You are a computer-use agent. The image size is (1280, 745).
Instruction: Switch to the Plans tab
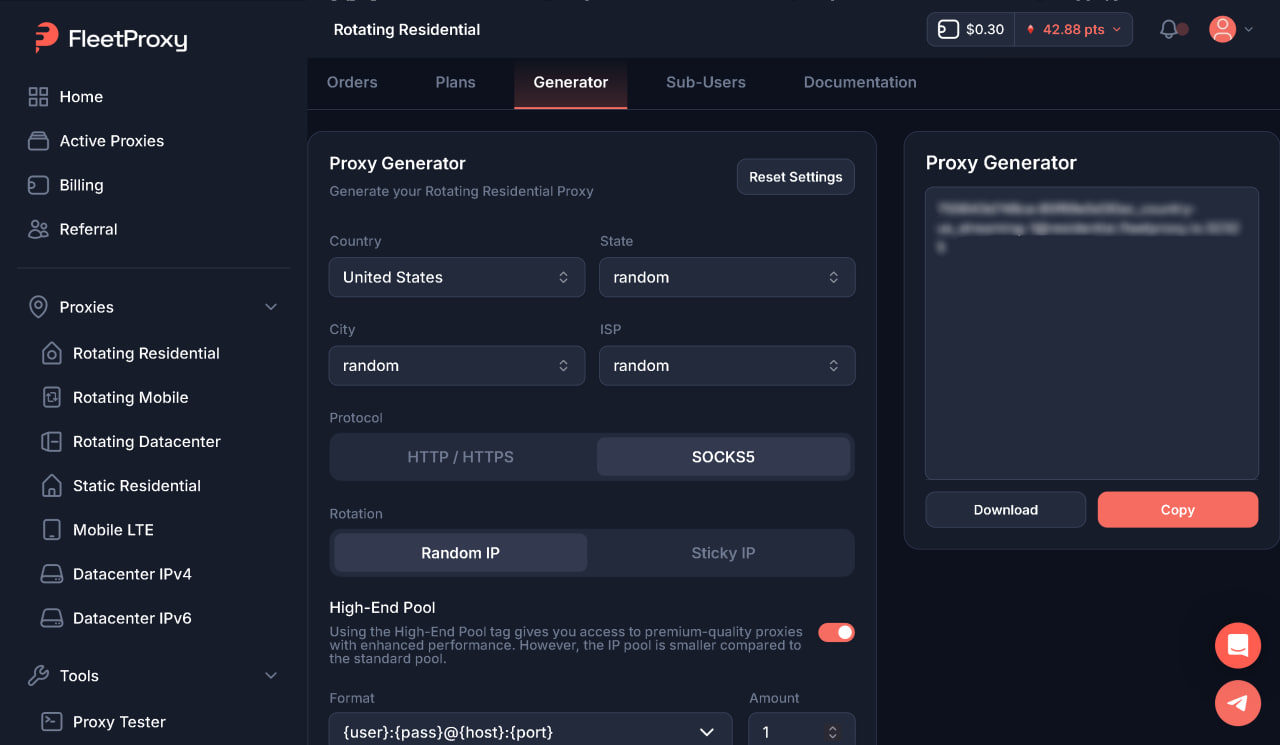[x=455, y=83]
